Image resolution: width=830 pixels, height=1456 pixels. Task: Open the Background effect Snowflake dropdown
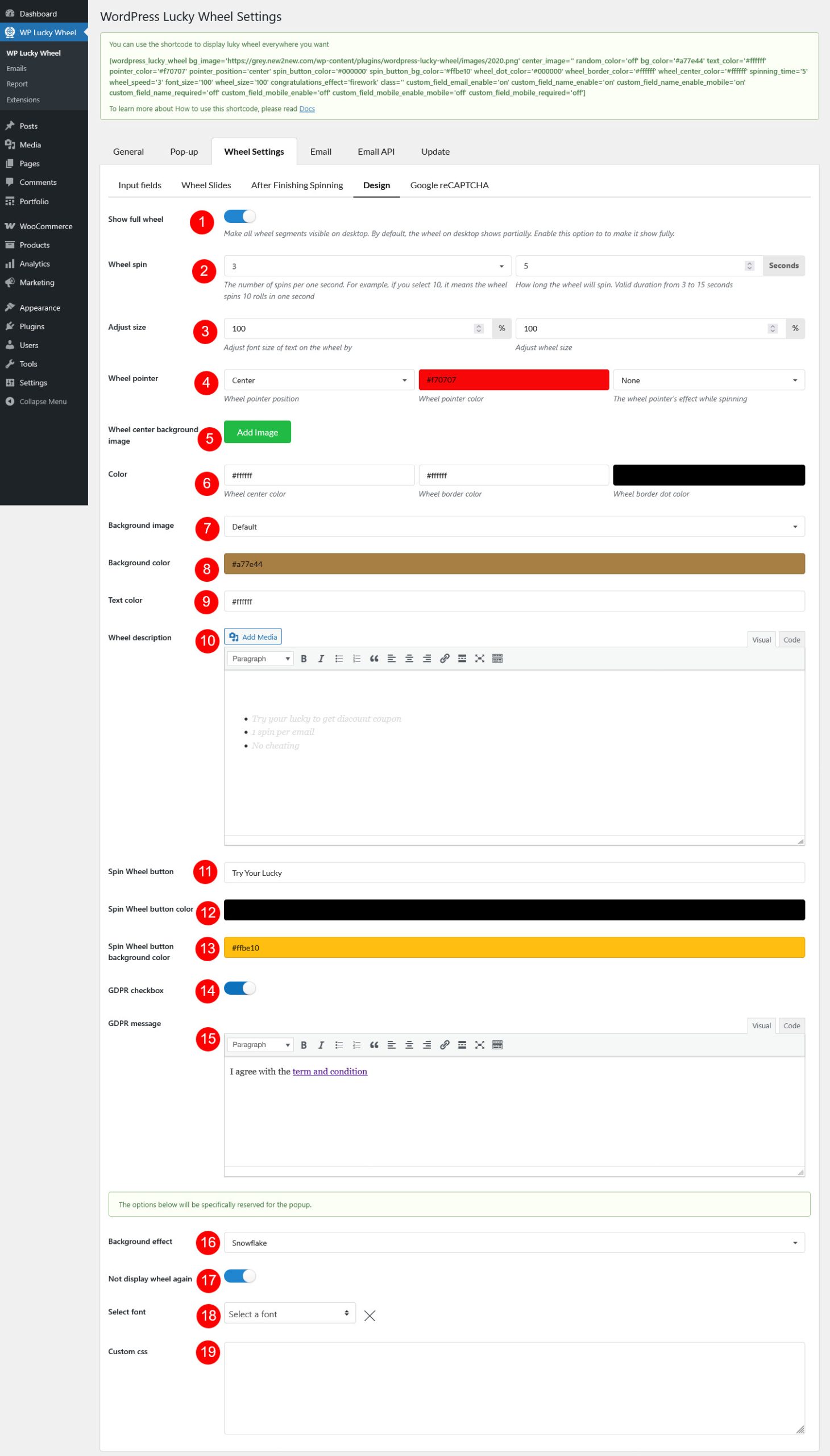pos(513,1243)
